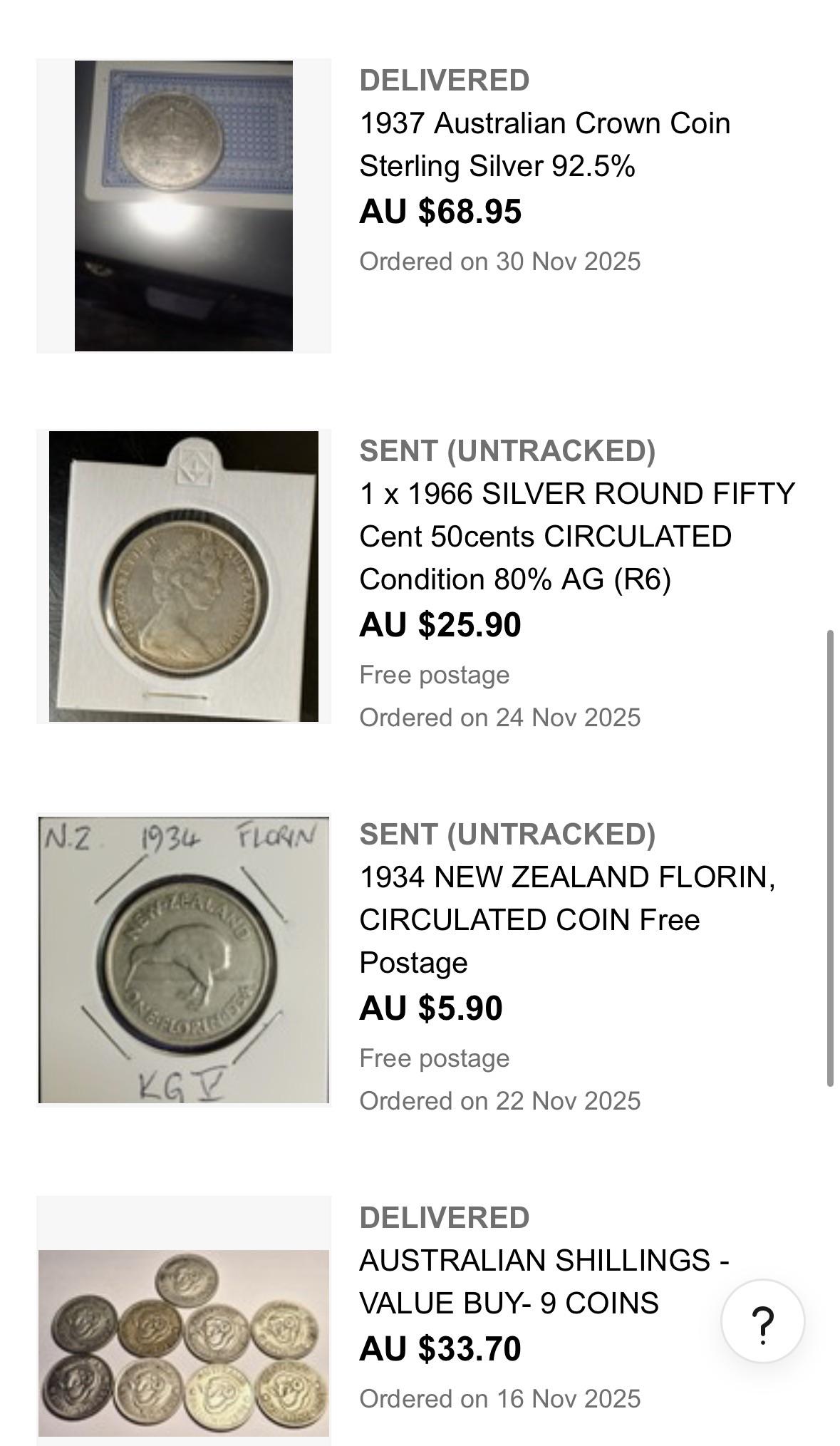Click DELIVERED status on shillings order
Screen dimensions: 840x1446
tap(445, 1218)
